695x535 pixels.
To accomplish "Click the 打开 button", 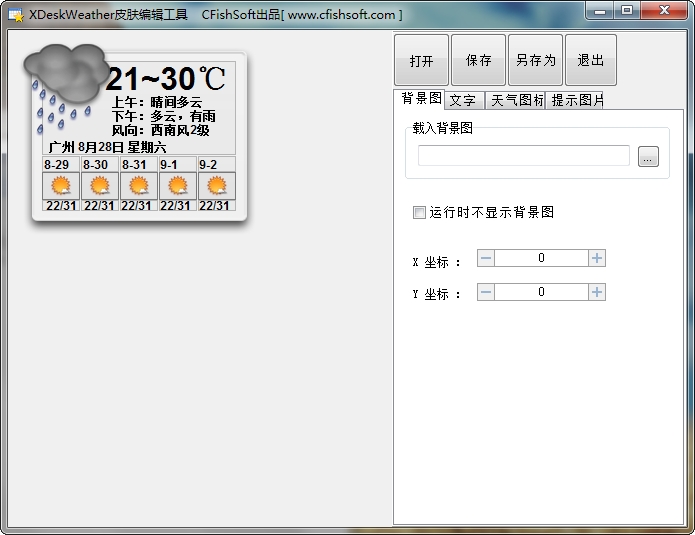I will click(422, 60).
